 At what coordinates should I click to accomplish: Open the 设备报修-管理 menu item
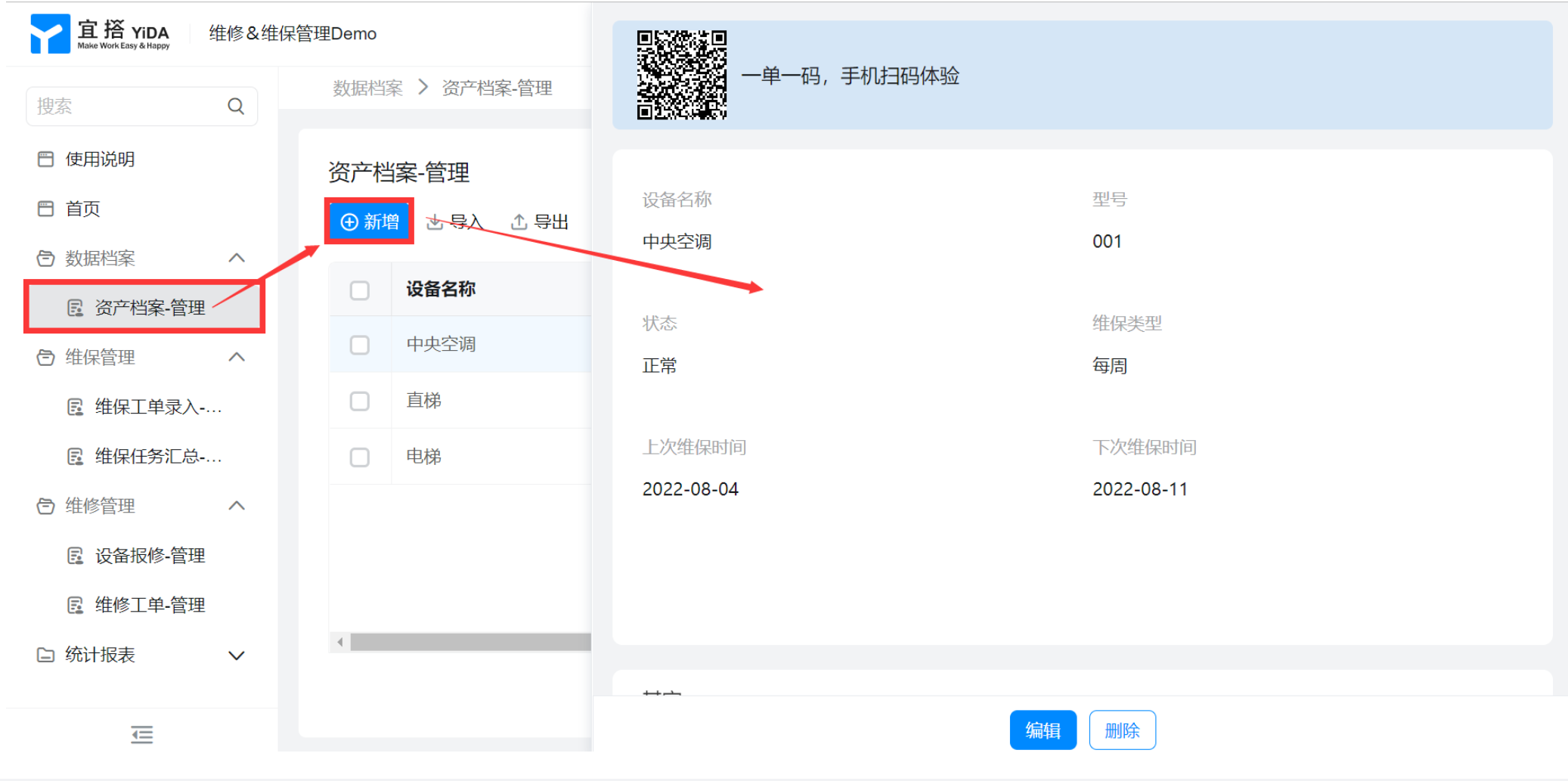pos(150,556)
